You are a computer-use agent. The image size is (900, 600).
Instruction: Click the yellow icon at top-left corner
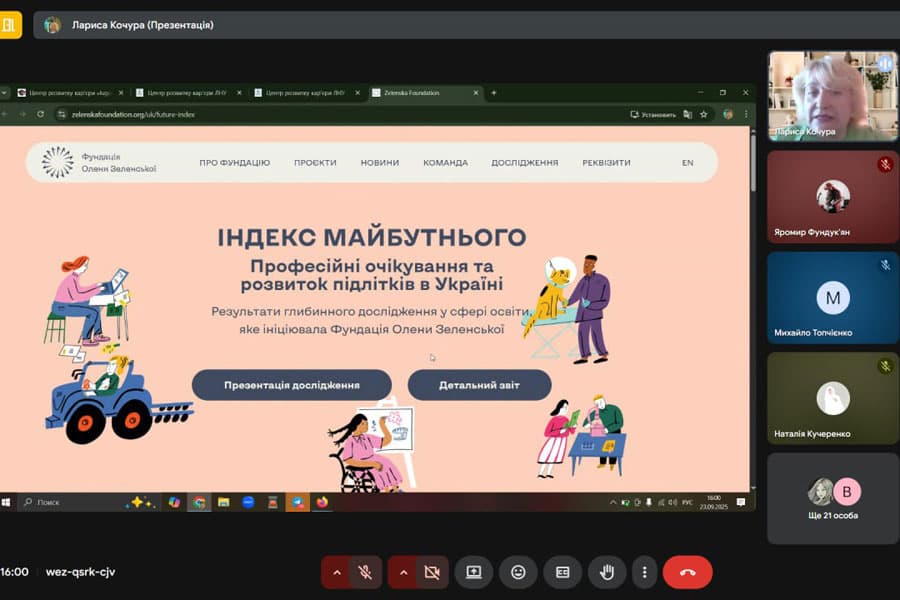pyautogui.click(x=10, y=25)
